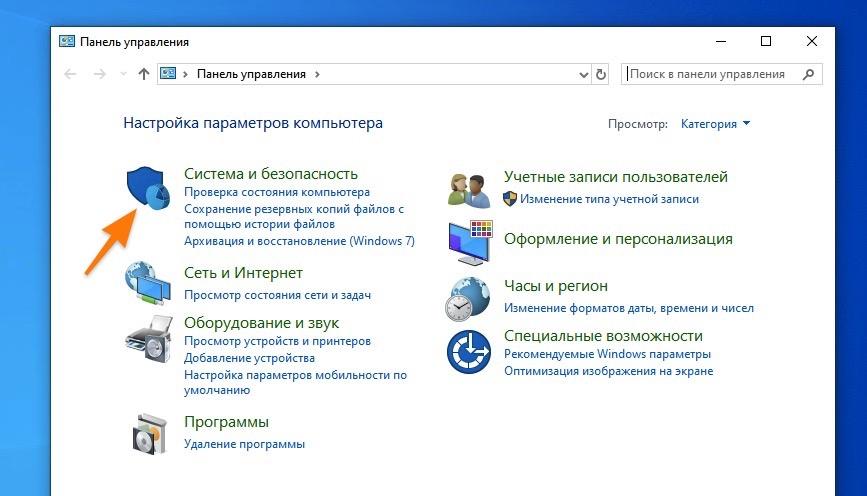Open System and Security shield icon
The image size is (867, 496).
pyautogui.click(x=148, y=188)
